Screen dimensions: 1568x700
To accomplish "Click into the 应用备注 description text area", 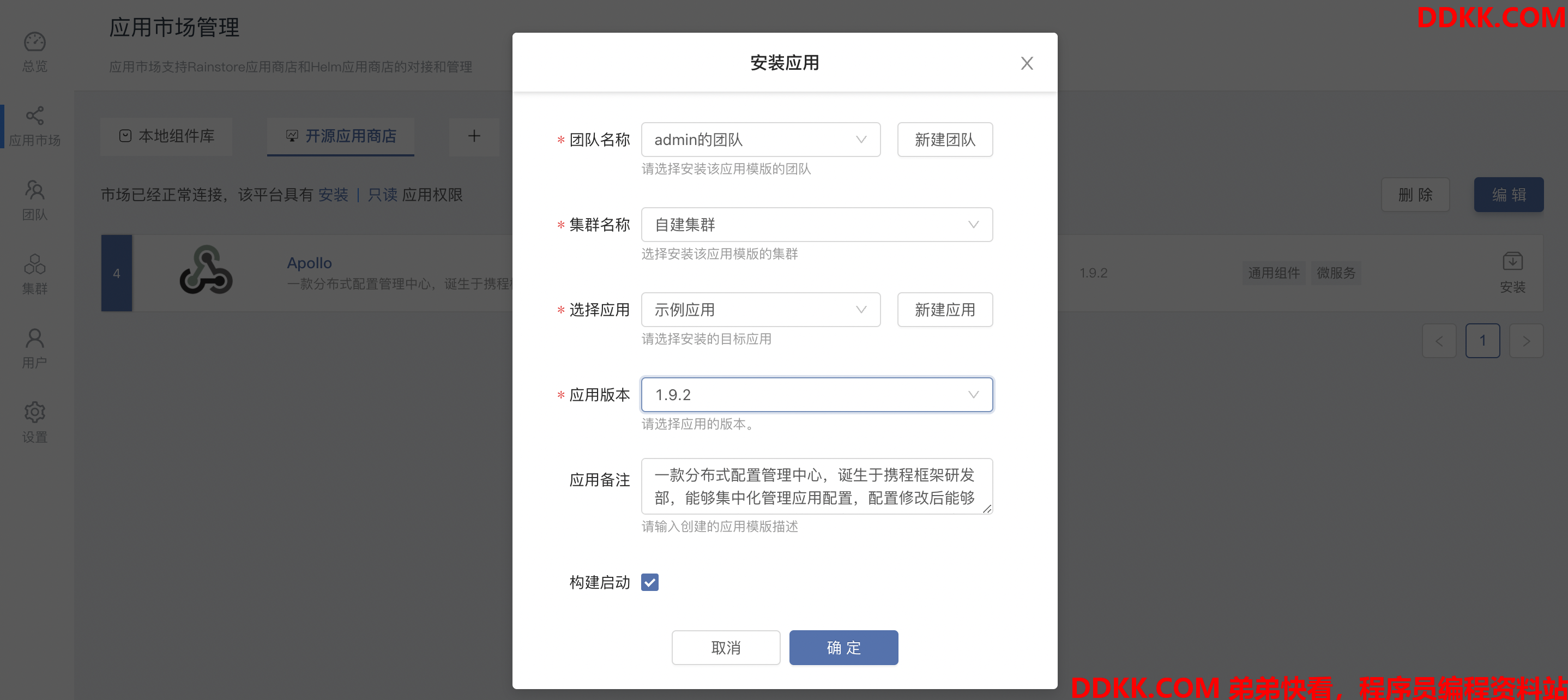I will click(x=817, y=486).
